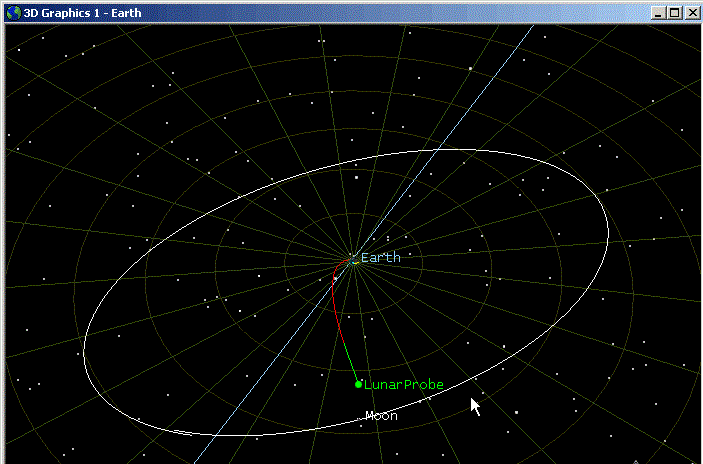Click the Moon text label
This screenshot has height=464, width=703.
pyautogui.click(x=382, y=416)
